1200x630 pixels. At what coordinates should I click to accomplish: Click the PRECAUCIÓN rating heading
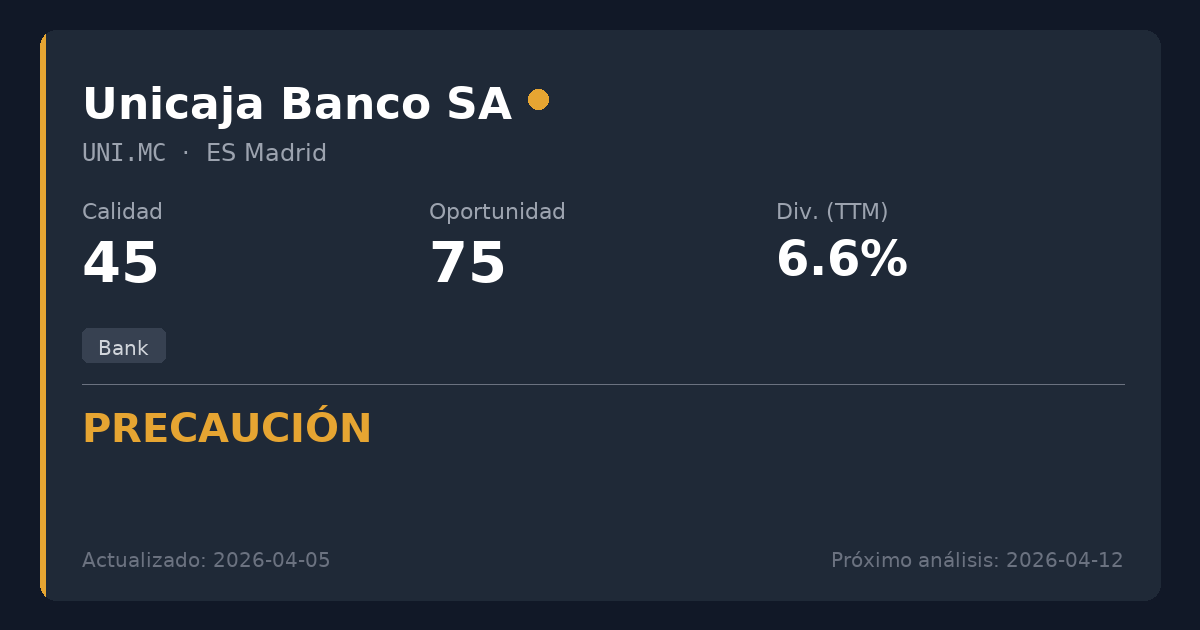click(x=227, y=429)
